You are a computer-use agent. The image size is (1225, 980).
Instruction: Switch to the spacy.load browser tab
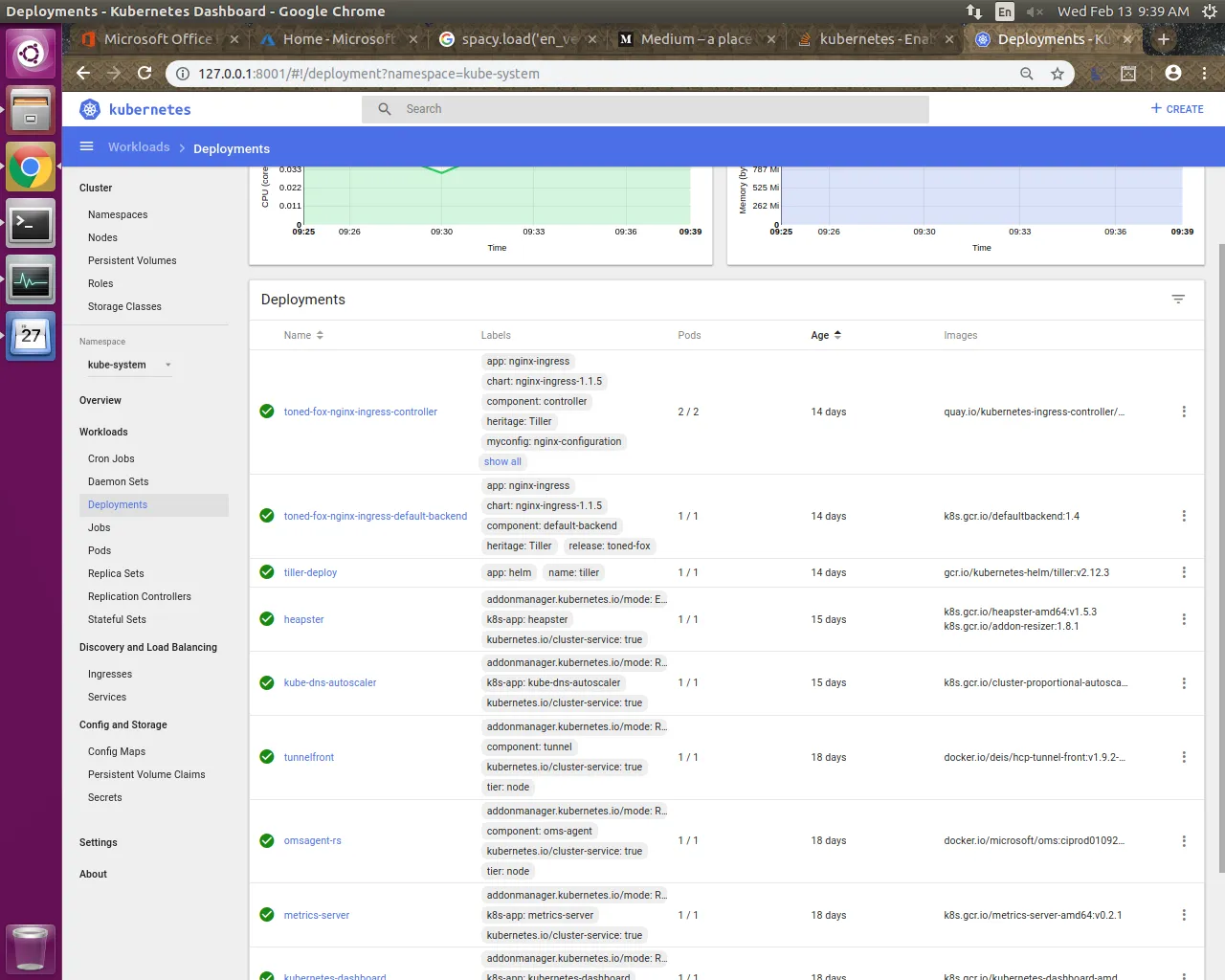point(518,39)
